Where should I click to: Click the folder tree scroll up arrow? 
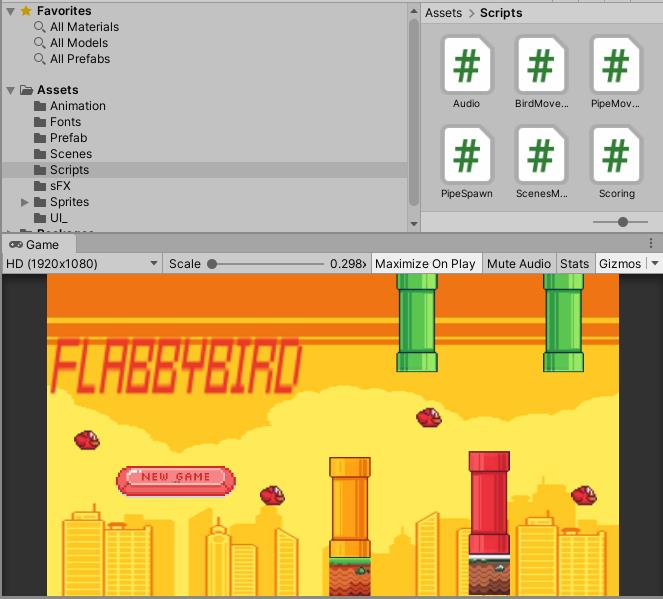414,11
